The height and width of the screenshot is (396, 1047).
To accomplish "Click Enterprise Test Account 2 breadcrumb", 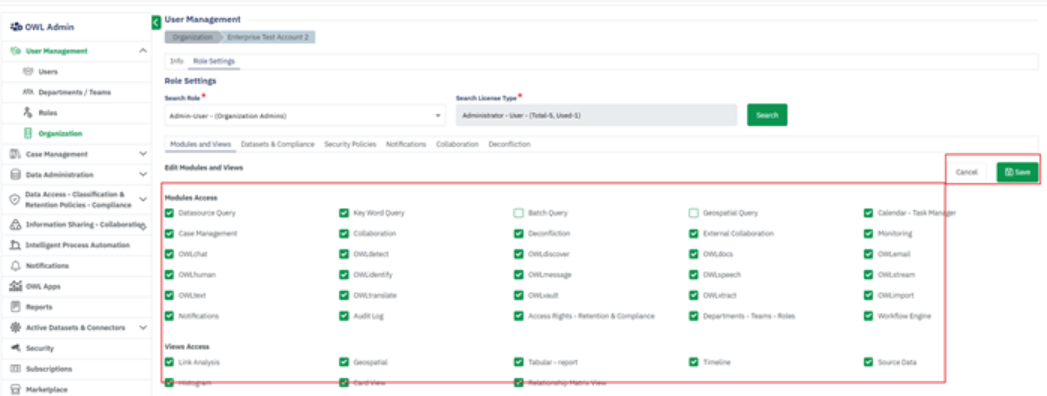I will click(x=268, y=37).
